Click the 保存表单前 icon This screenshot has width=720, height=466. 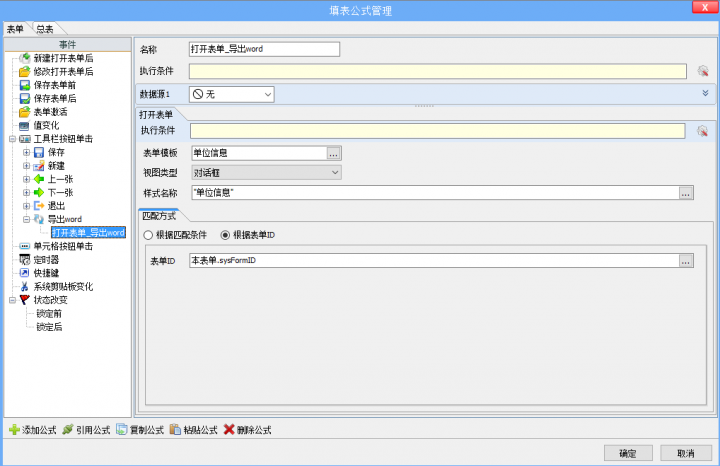point(24,85)
